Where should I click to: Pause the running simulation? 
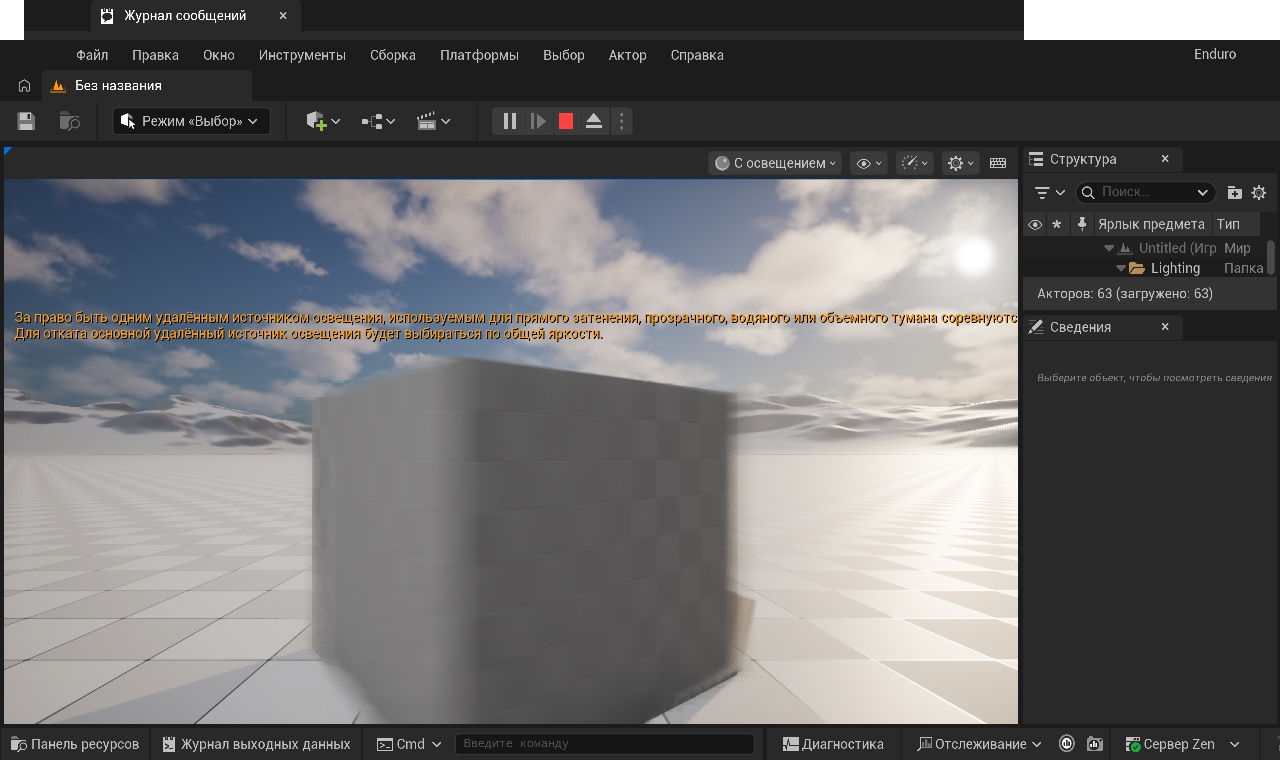pos(510,121)
